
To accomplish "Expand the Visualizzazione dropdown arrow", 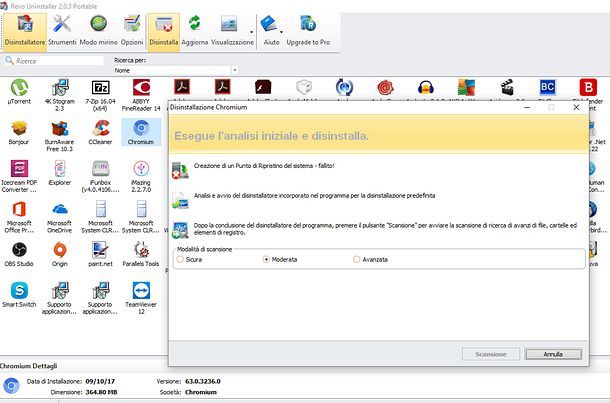I will tap(251, 32).
